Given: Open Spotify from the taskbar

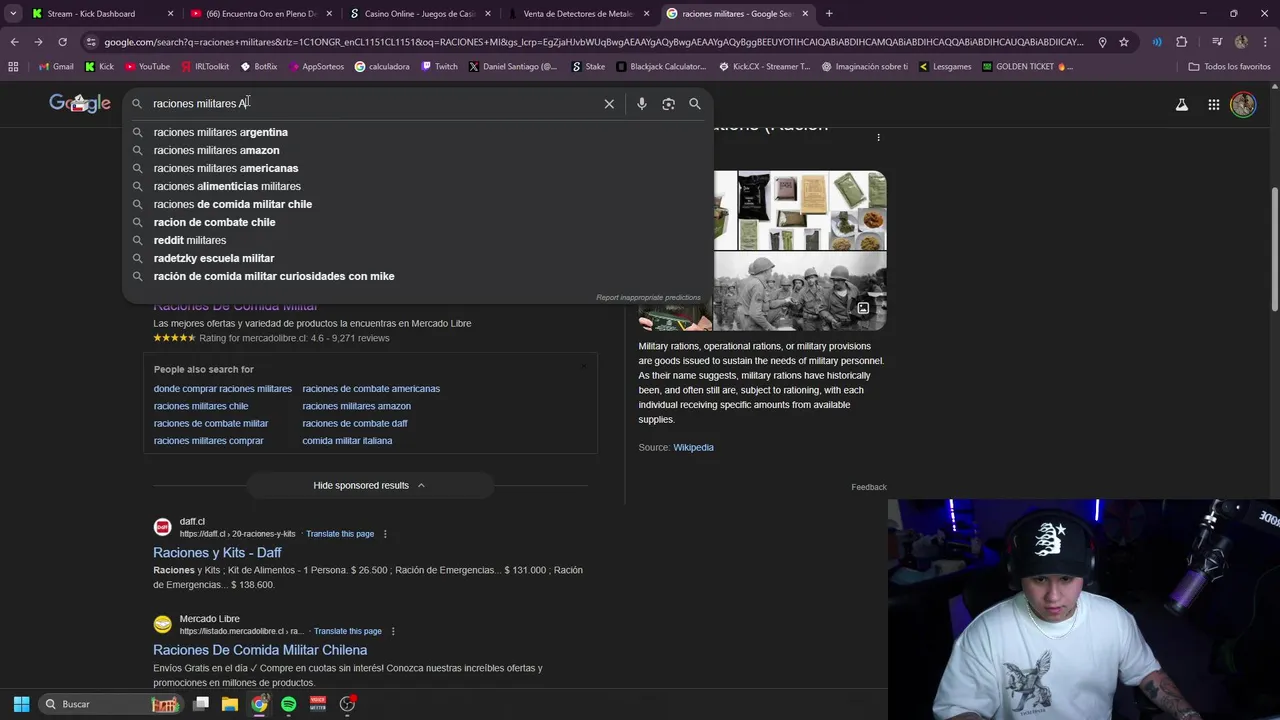Looking at the screenshot, I should tap(288, 704).
